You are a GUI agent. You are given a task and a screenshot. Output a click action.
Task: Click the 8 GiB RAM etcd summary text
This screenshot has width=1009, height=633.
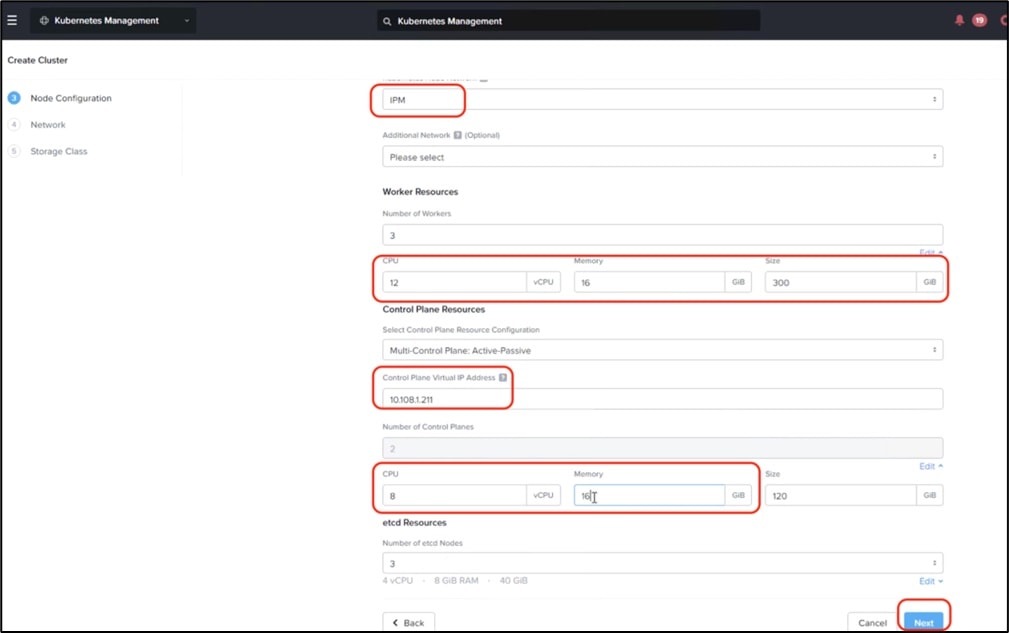(x=456, y=580)
